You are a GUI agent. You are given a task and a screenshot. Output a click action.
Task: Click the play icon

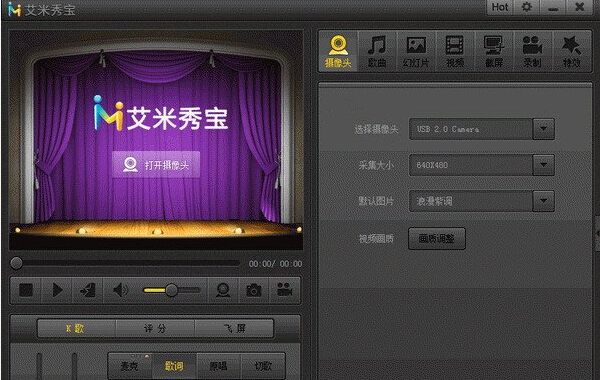click(x=57, y=290)
